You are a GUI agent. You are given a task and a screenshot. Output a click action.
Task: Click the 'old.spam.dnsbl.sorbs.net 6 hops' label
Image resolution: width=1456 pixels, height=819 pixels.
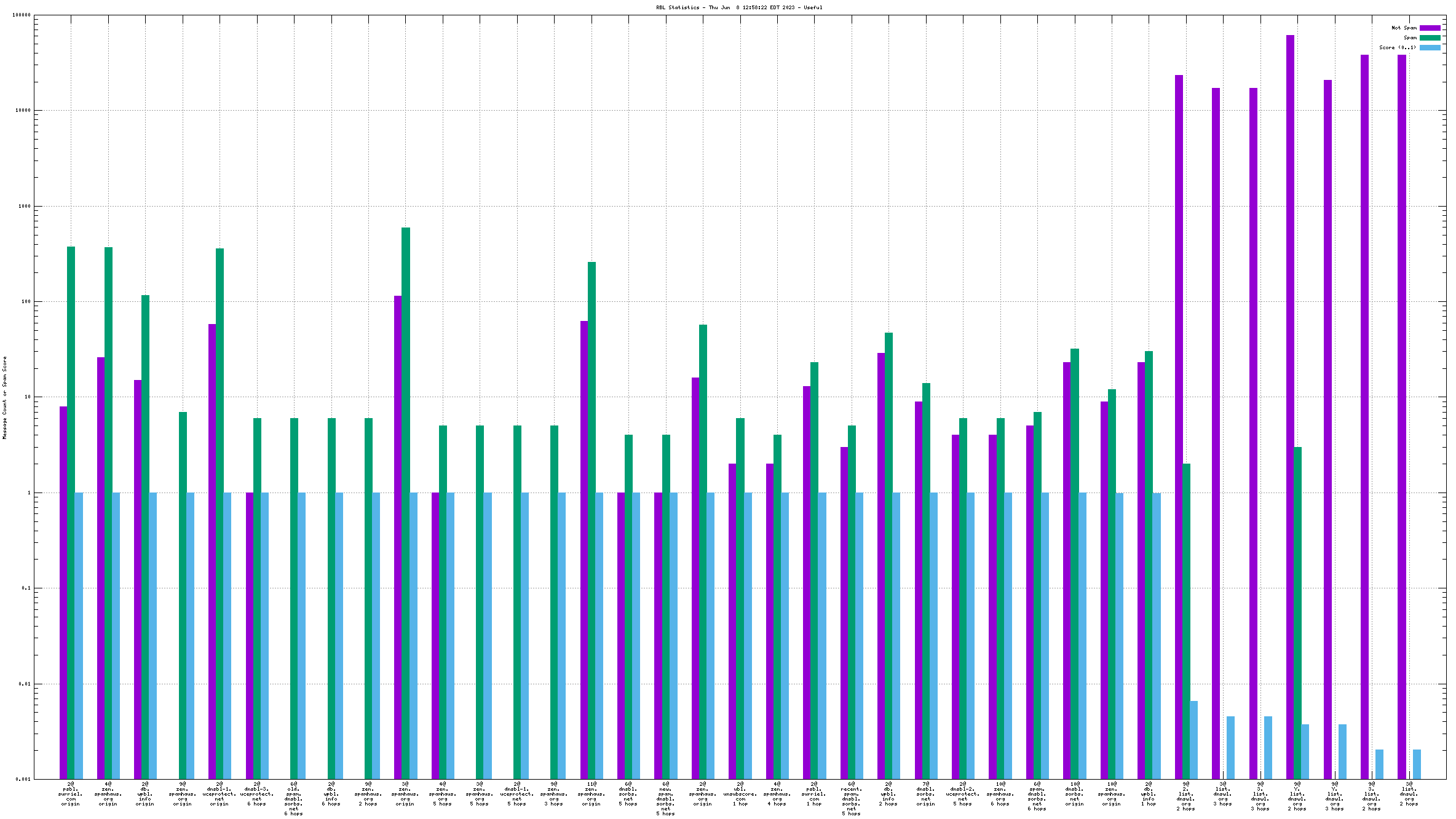coord(294,799)
